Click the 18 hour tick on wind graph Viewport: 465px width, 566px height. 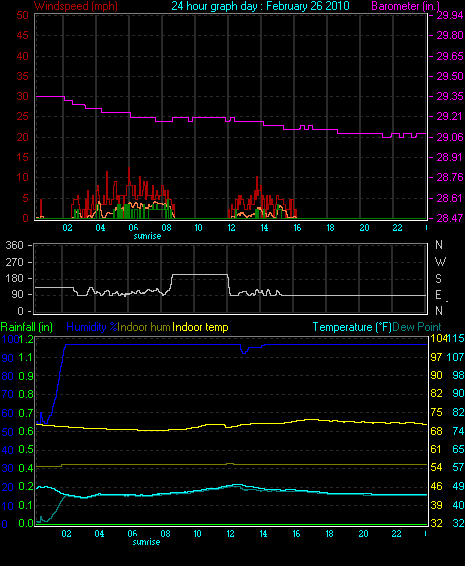(330, 228)
